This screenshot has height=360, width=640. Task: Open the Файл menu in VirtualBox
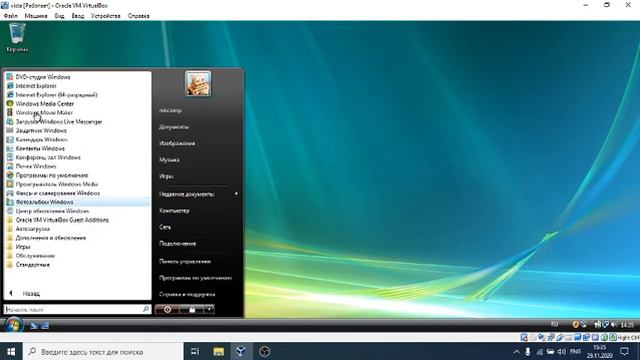point(11,16)
